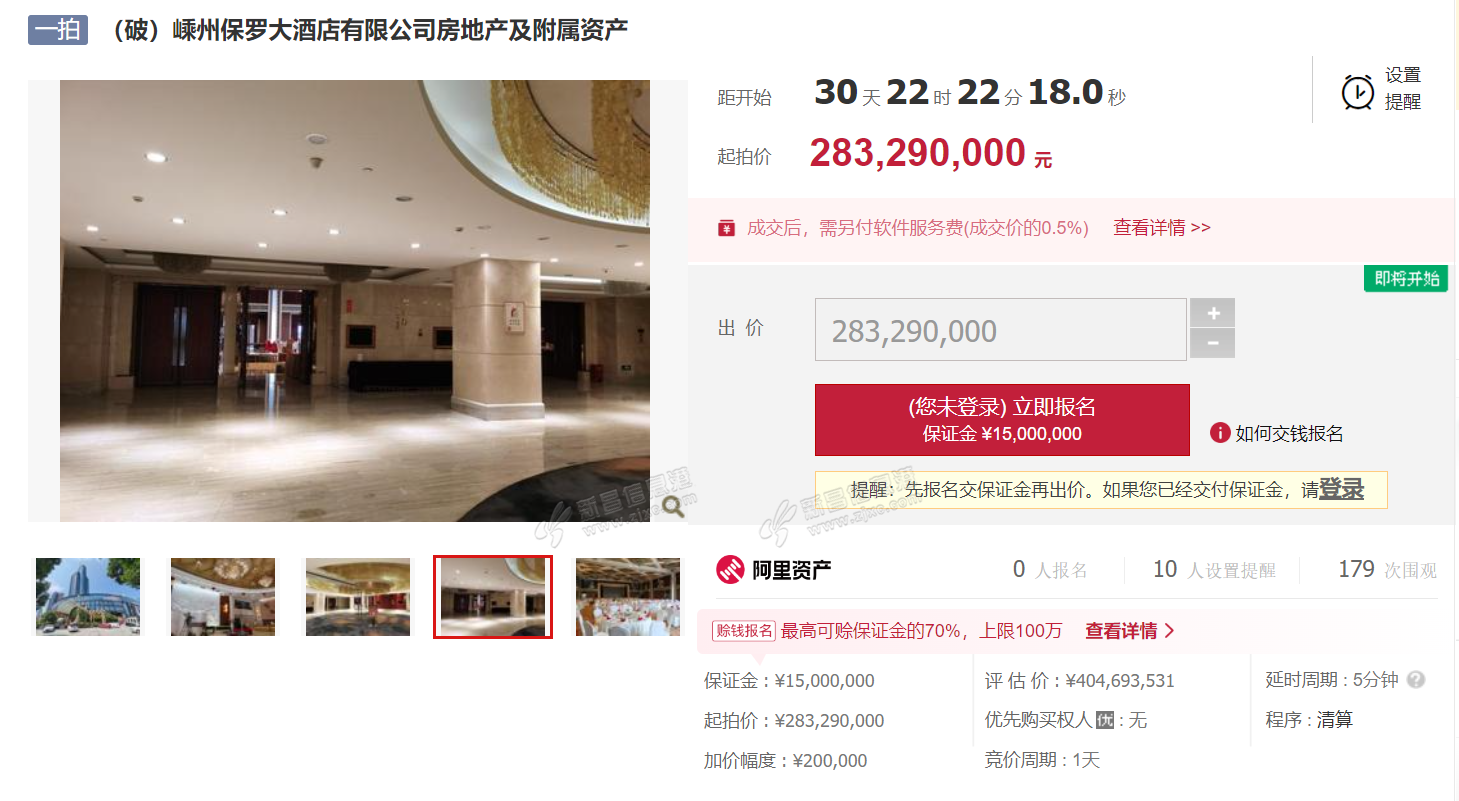Click the red 立即报名 registration button
Screen dimensions: 1459x801
click(x=1002, y=420)
